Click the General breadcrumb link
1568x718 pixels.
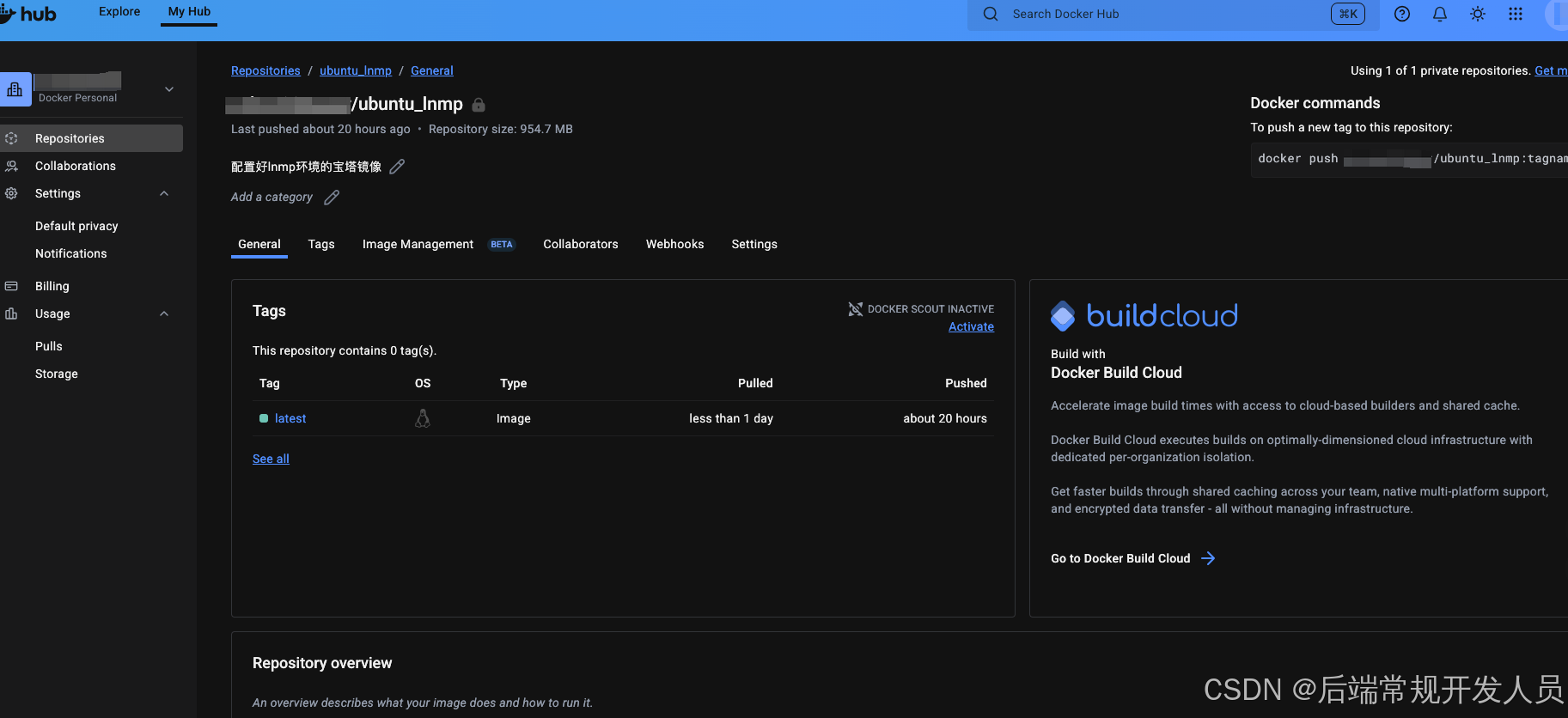tap(432, 70)
